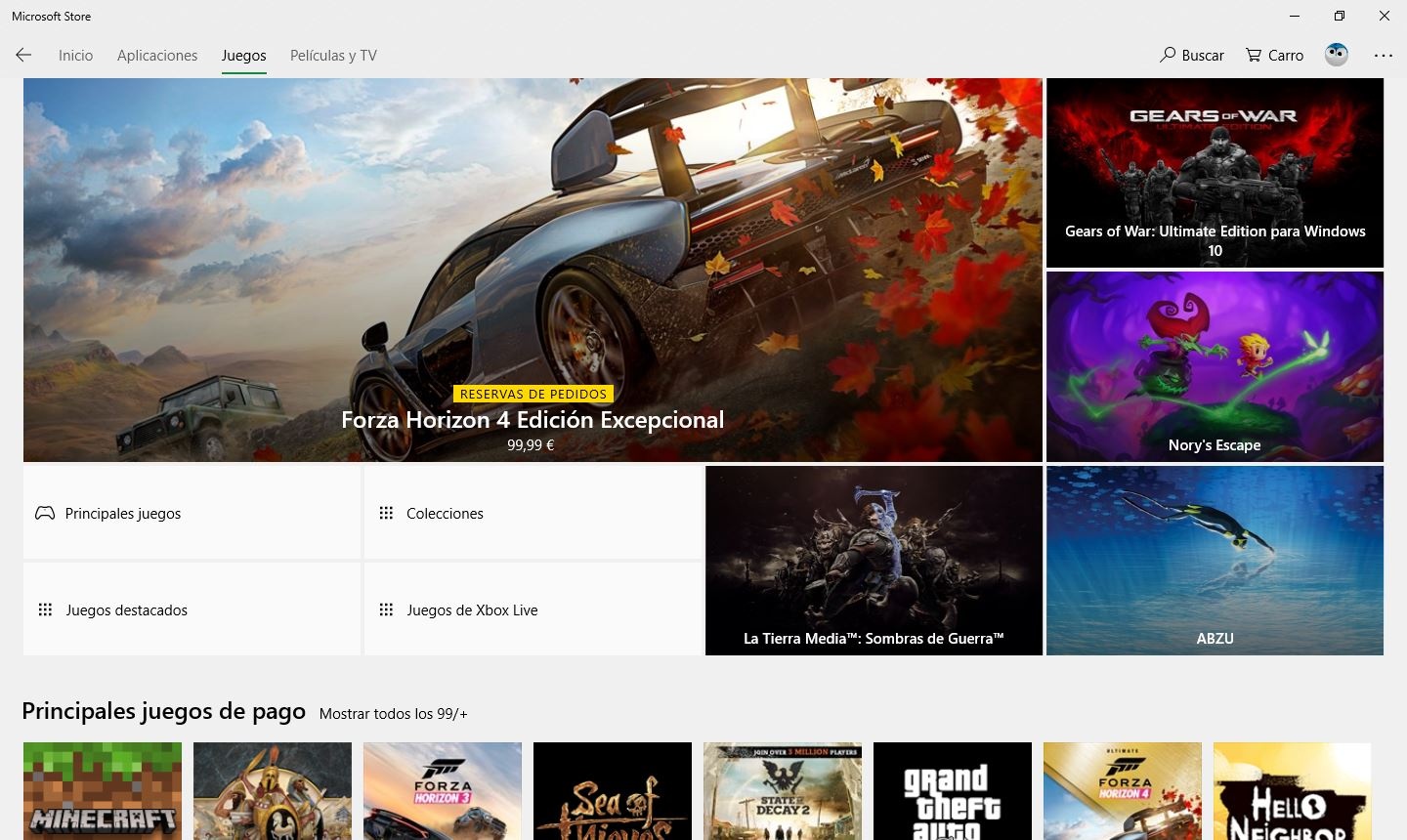Click the gamepad icon beside Principales juegos

point(45,513)
